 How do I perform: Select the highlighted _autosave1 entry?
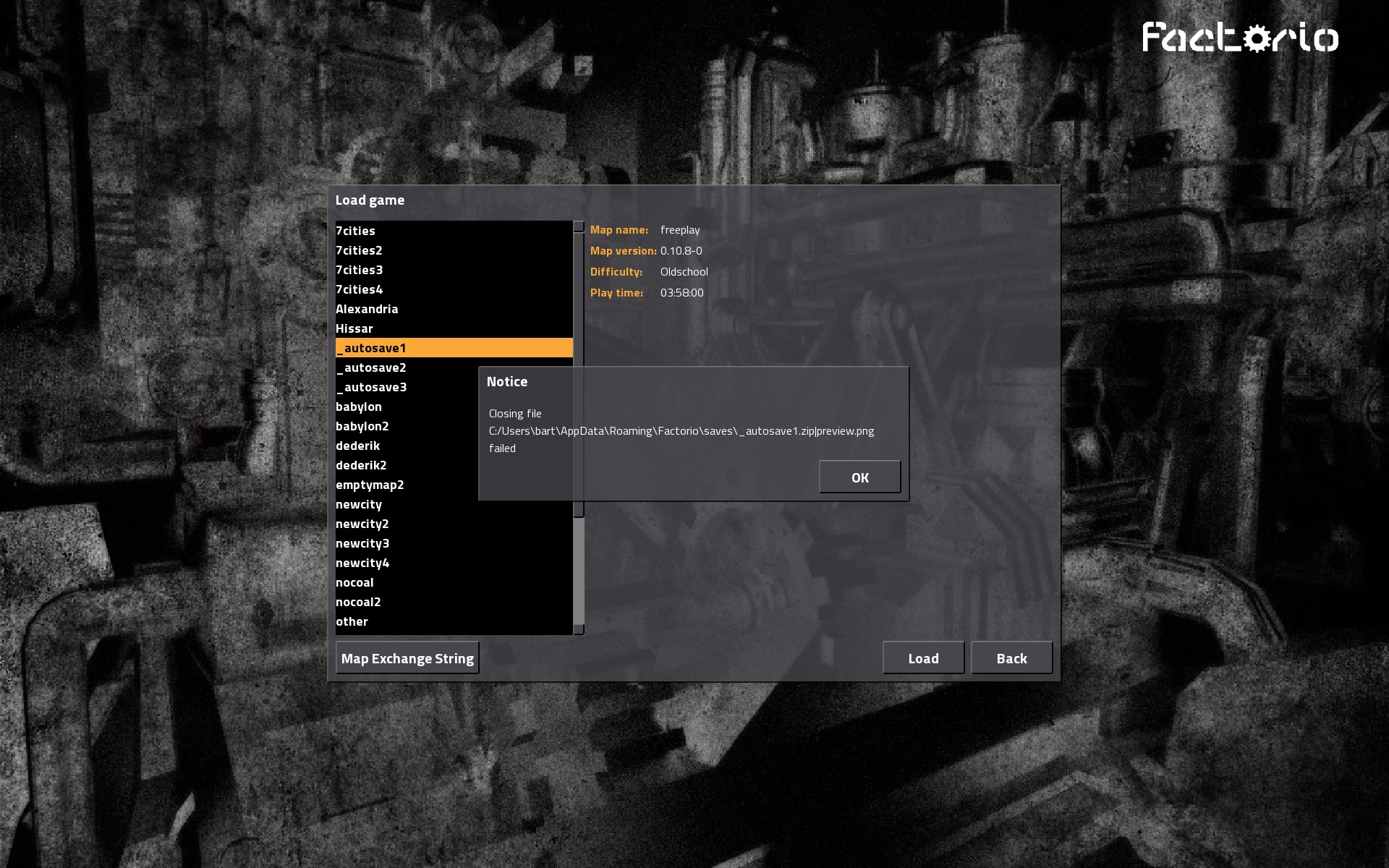(x=454, y=348)
